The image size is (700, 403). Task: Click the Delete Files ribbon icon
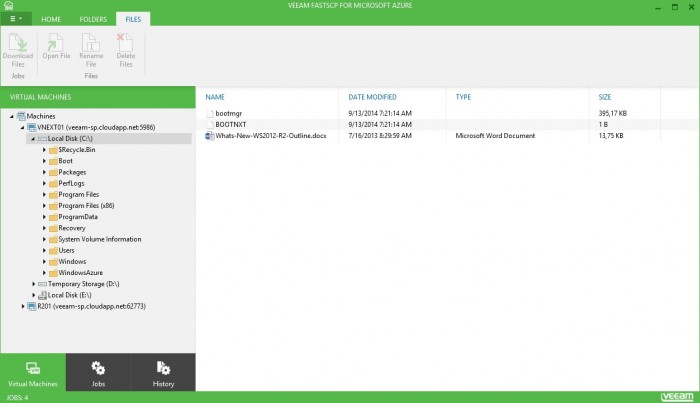pyautogui.click(x=125, y=44)
